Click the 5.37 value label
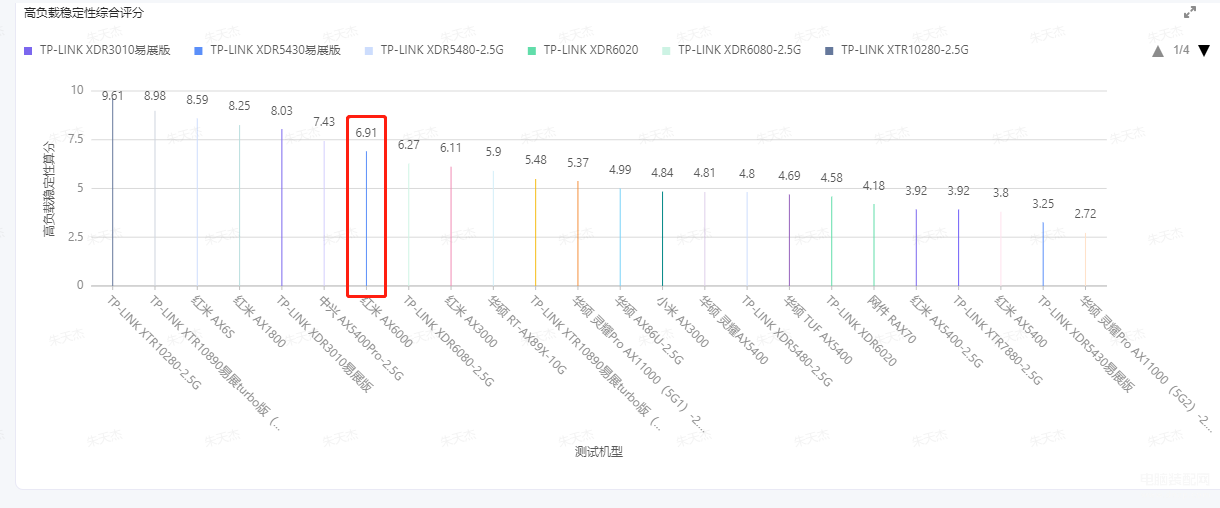The width and height of the screenshot is (1220, 508). [x=578, y=163]
